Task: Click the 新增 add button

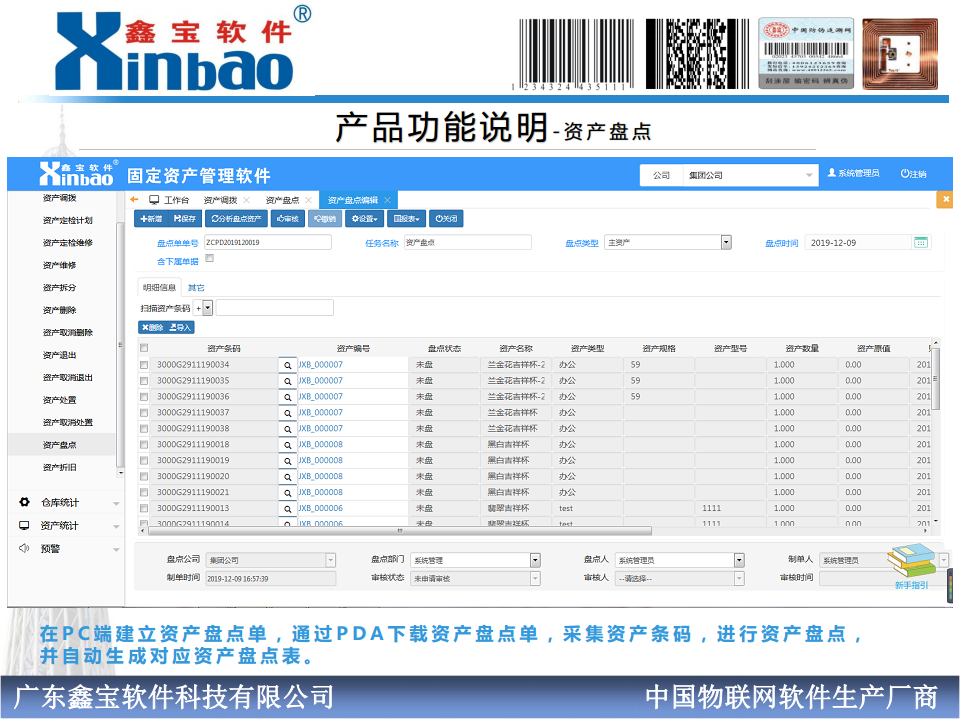Action: pos(151,219)
